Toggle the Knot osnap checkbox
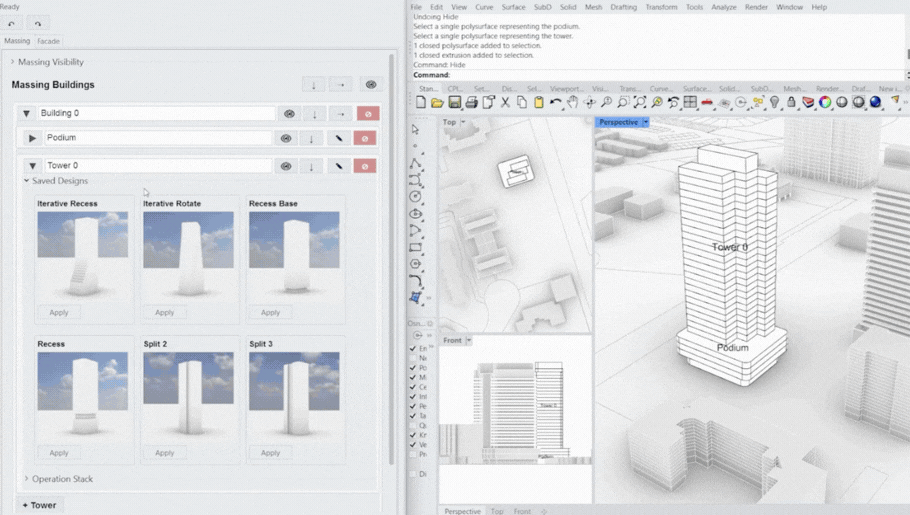Image resolution: width=910 pixels, height=515 pixels. [x=413, y=435]
